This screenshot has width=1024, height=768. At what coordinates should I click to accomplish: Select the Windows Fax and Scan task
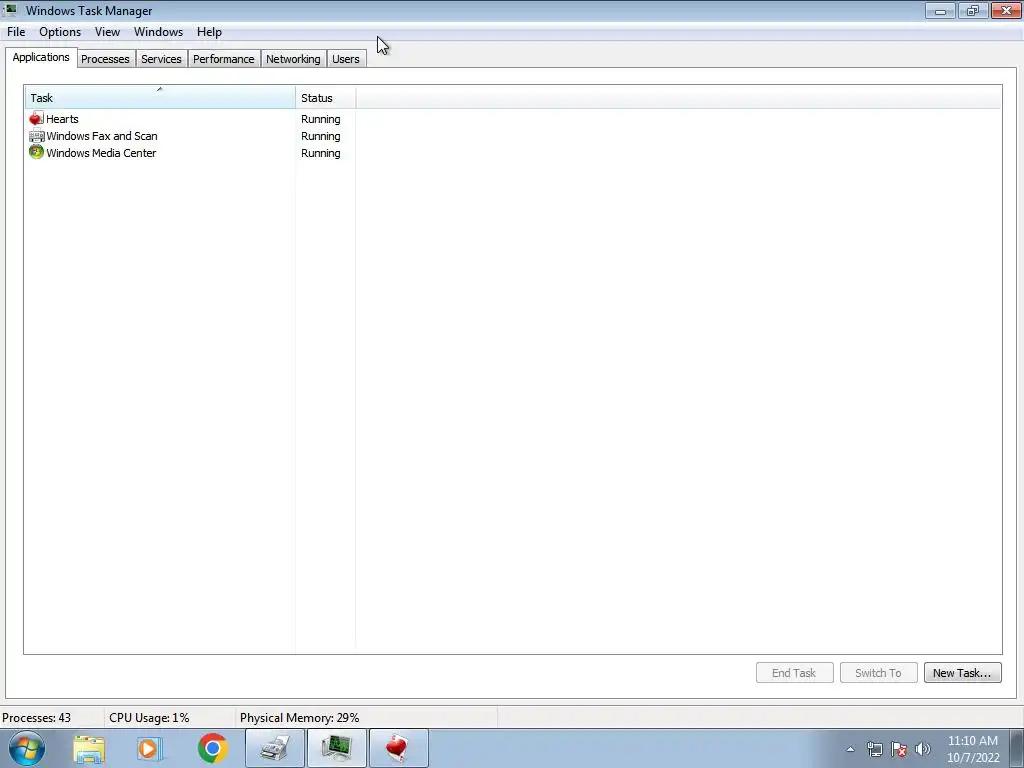[x=102, y=136]
